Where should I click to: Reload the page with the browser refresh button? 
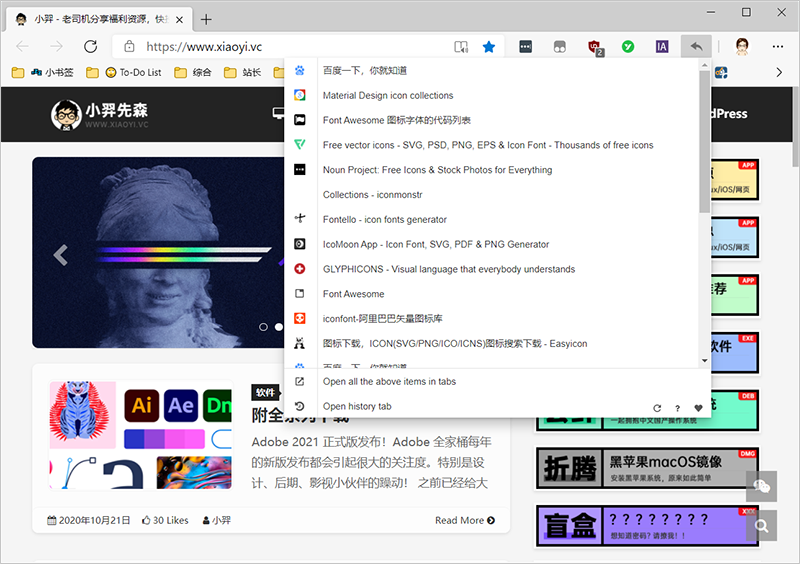[90, 46]
